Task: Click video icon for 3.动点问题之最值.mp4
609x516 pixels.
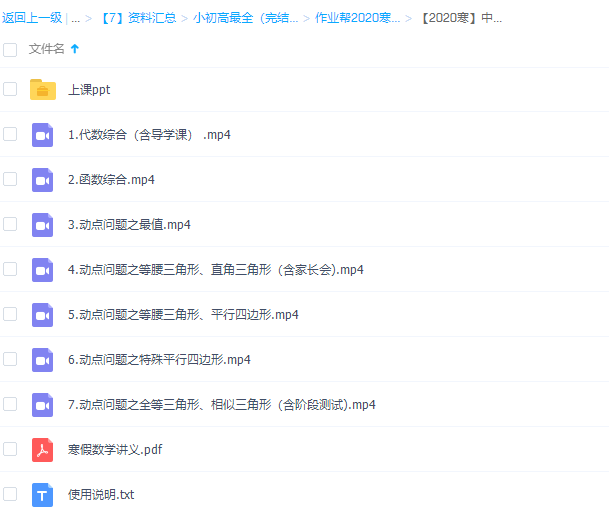Action: click(x=42, y=225)
